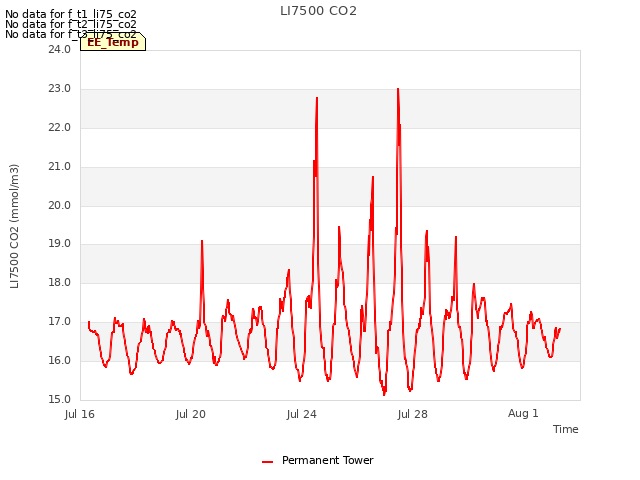
Task: Click the y-axis label LI7500 CO2 (mmol/m3)
Action: pyautogui.click(x=14, y=226)
